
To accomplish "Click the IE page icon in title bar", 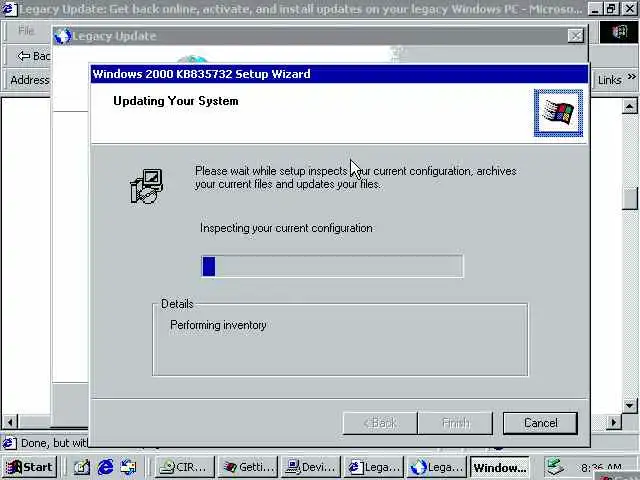I will [9, 9].
